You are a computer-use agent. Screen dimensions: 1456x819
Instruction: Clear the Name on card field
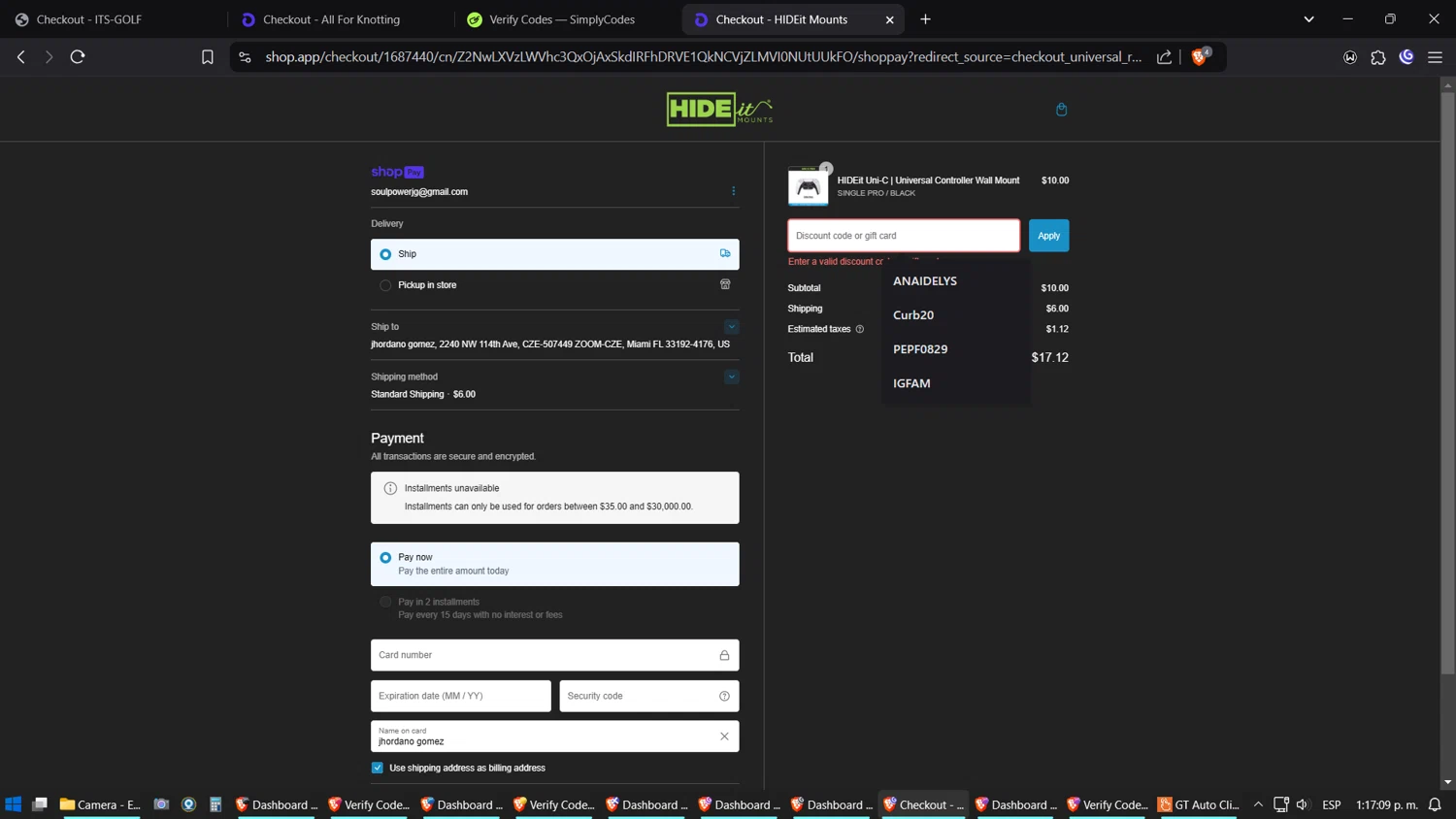pyautogui.click(x=724, y=737)
